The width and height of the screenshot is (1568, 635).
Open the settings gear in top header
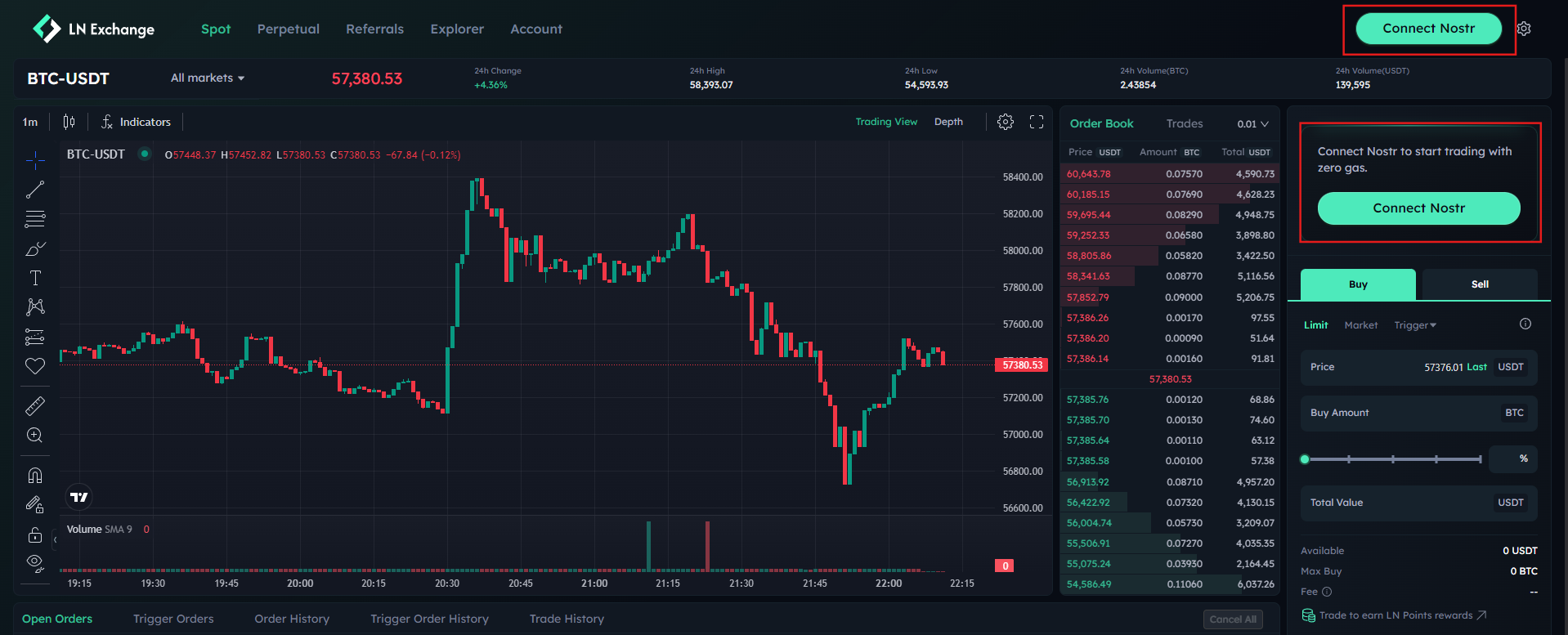coord(1524,29)
